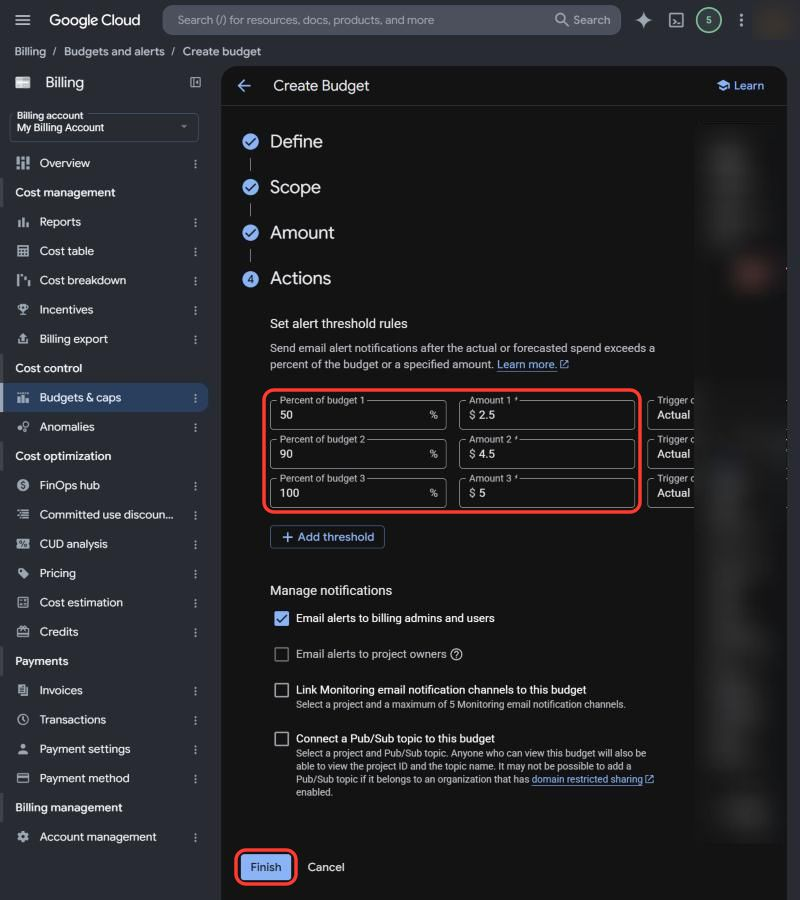The width and height of the screenshot is (800, 900).
Task: Click the Overview dashboard icon
Action: 23,163
